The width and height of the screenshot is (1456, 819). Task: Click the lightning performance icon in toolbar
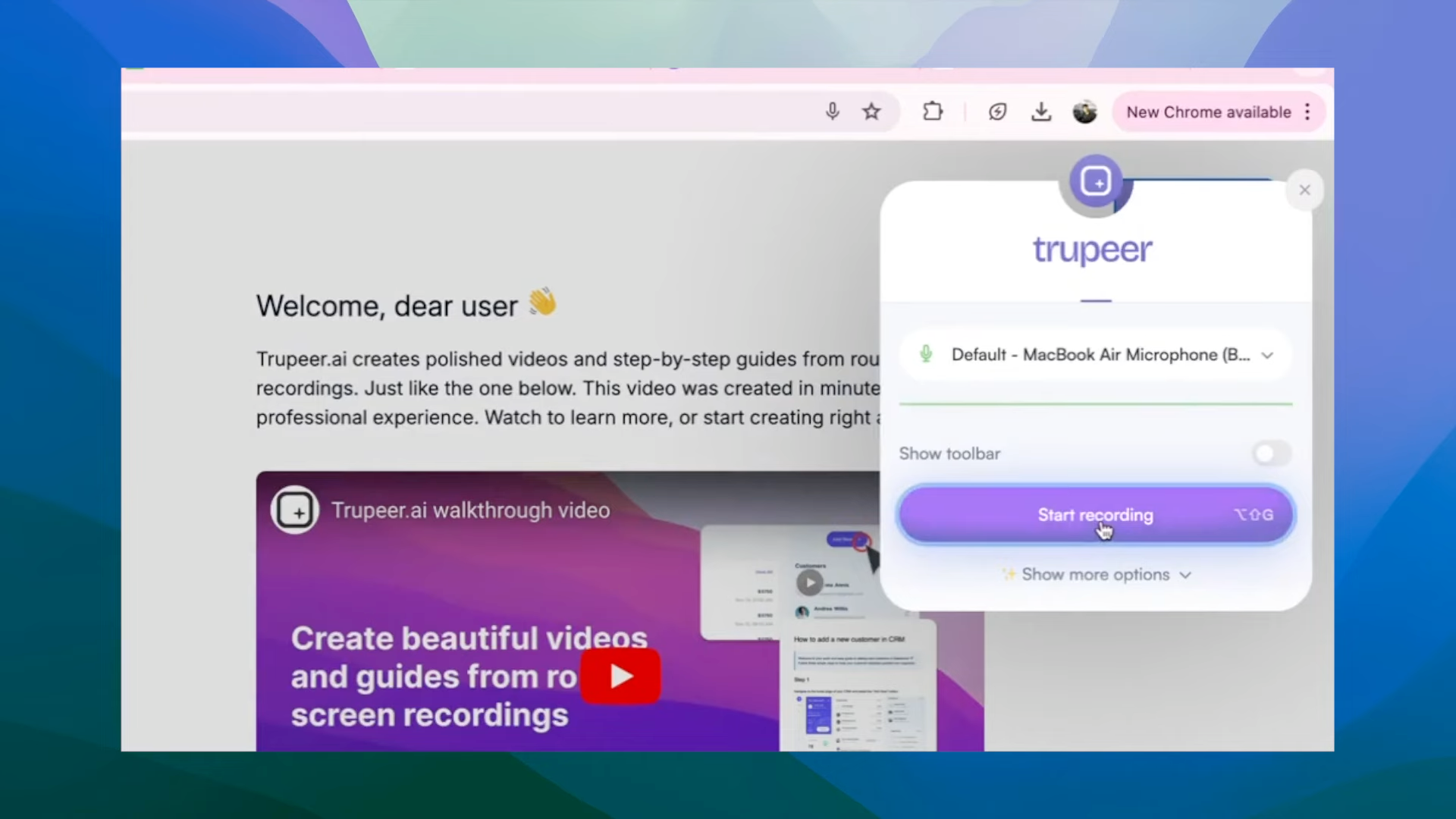pos(997,112)
